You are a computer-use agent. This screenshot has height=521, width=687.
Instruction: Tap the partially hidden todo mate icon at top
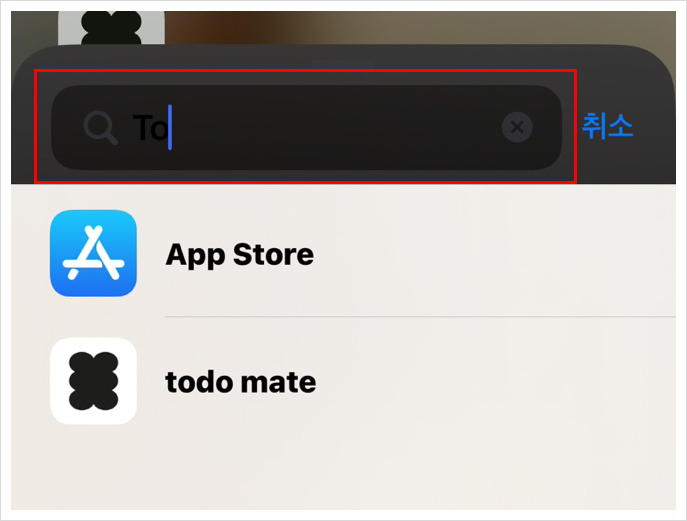[x=112, y=28]
